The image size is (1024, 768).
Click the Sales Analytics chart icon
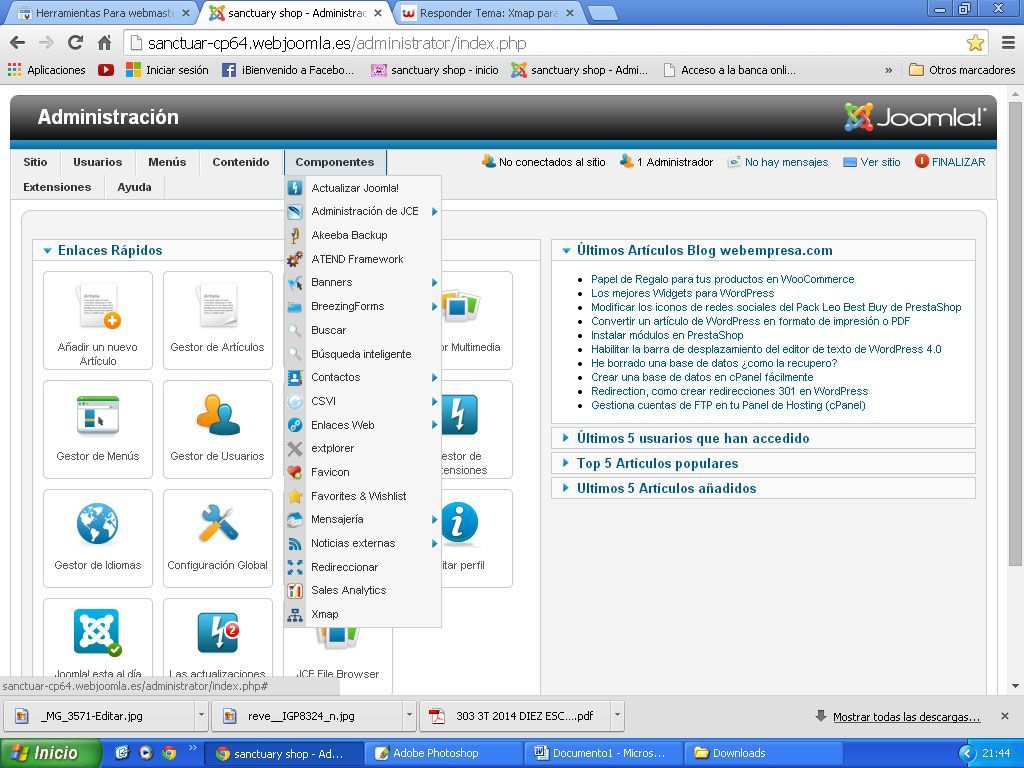[x=295, y=590]
